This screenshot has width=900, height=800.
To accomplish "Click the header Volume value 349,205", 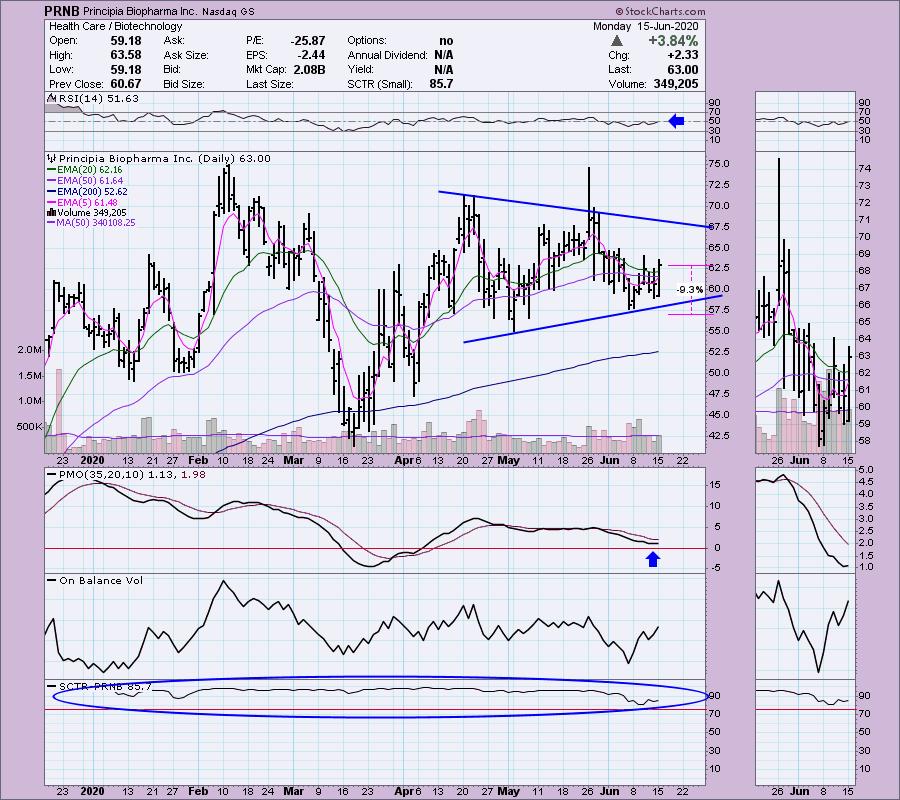I will pyautogui.click(x=676, y=84).
